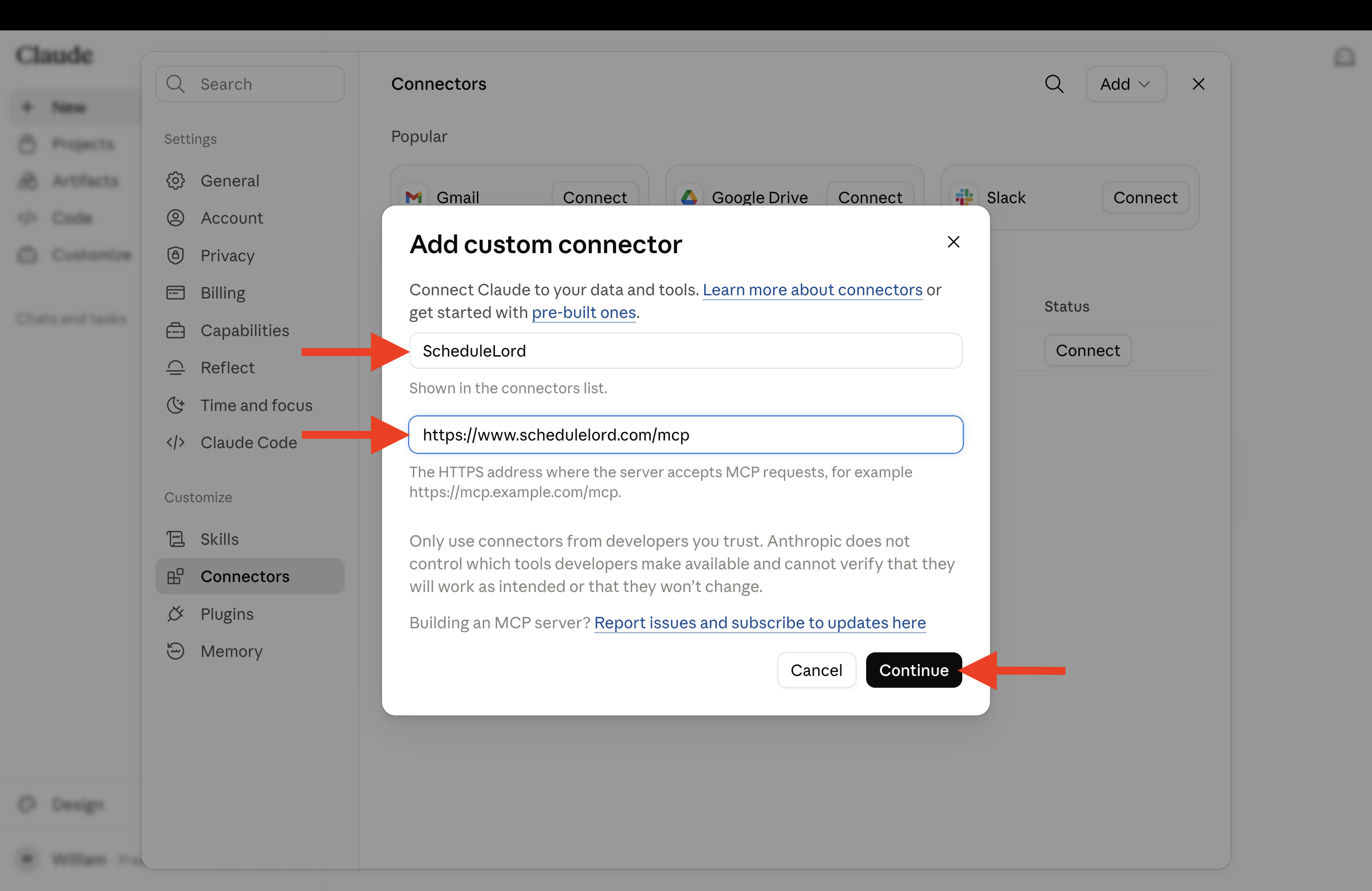1372x891 pixels.
Task: Click the MCP server URL field
Action: click(x=686, y=435)
